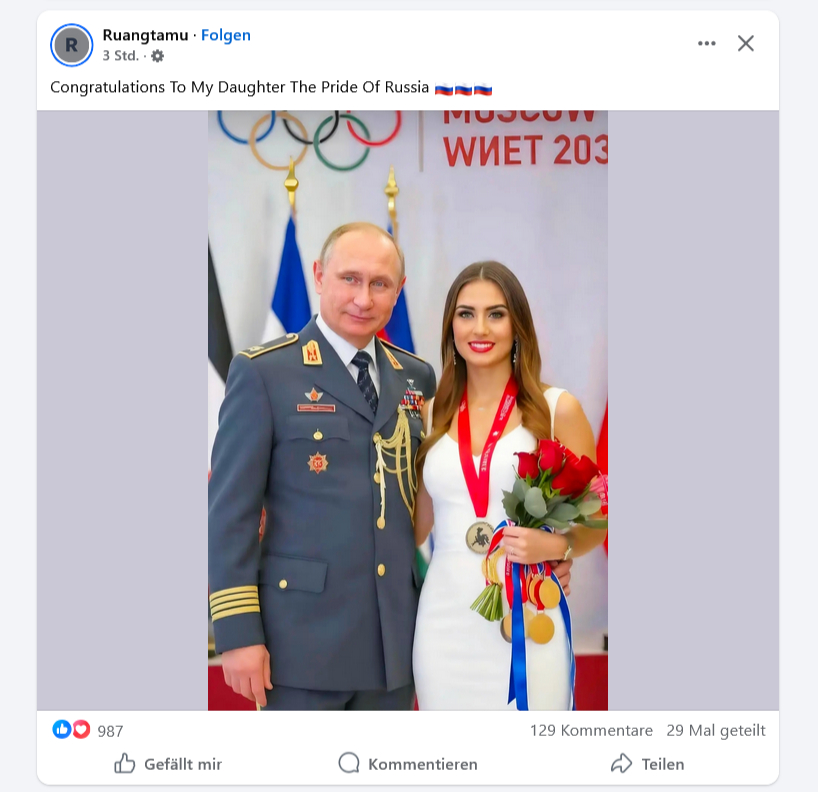Open the round R profile avatar
Viewport: 818px width, 792px height.
pos(71,45)
